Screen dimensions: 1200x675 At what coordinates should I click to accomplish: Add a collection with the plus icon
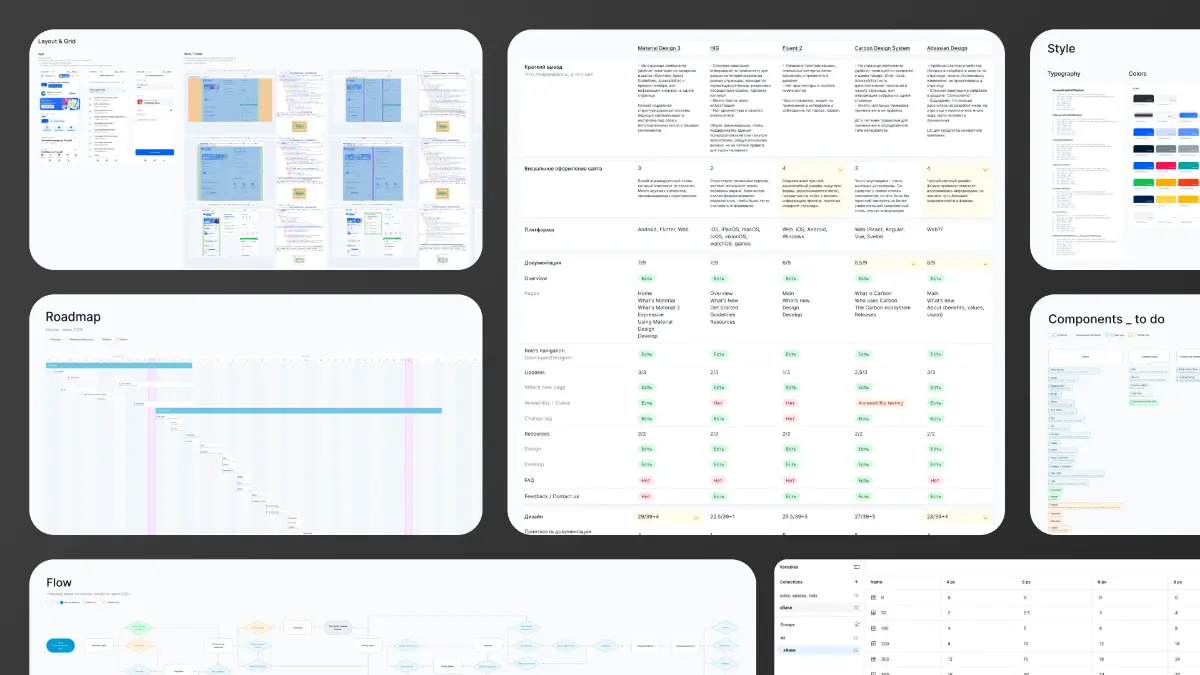[x=856, y=581]
